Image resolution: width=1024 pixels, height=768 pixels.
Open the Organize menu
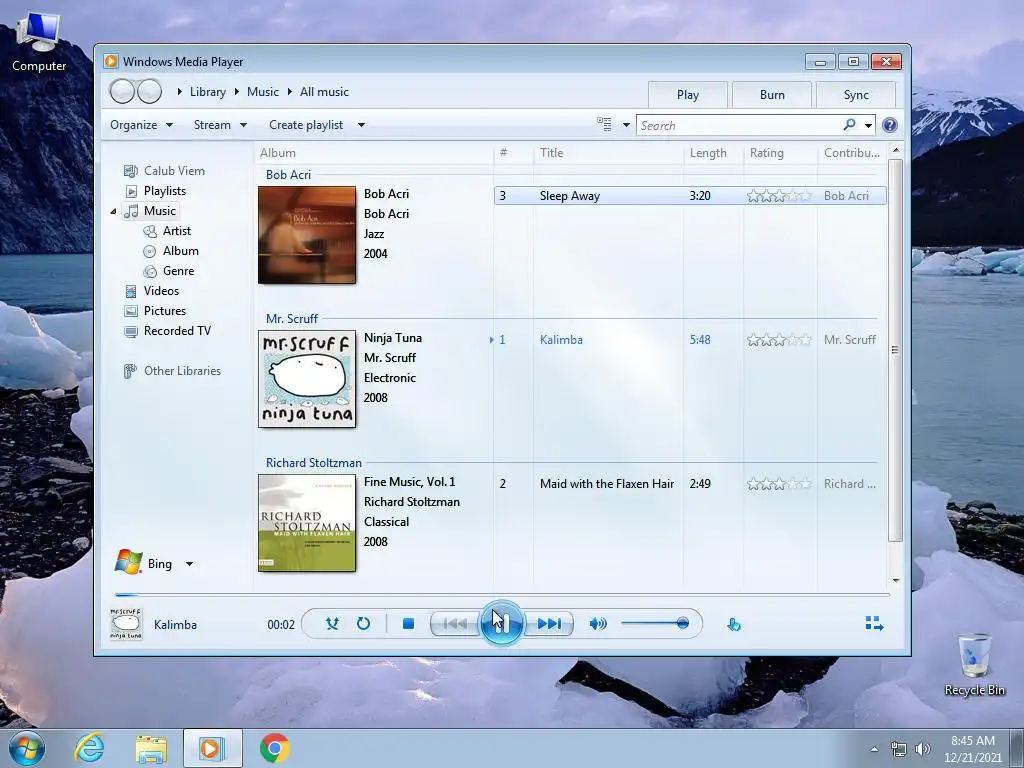click(x=141, y=125)
